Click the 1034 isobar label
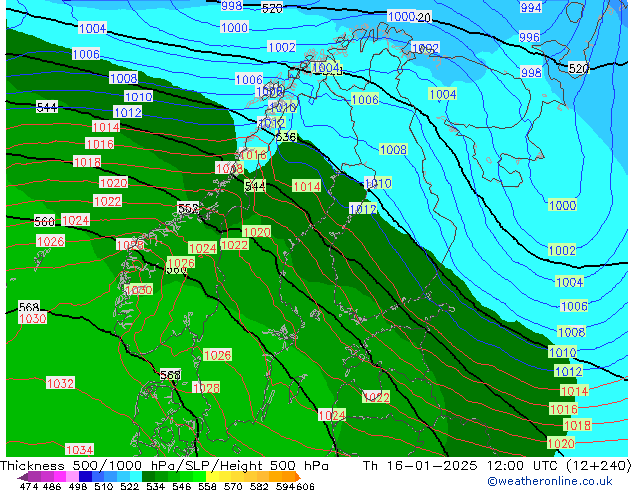 coord(80,450)
